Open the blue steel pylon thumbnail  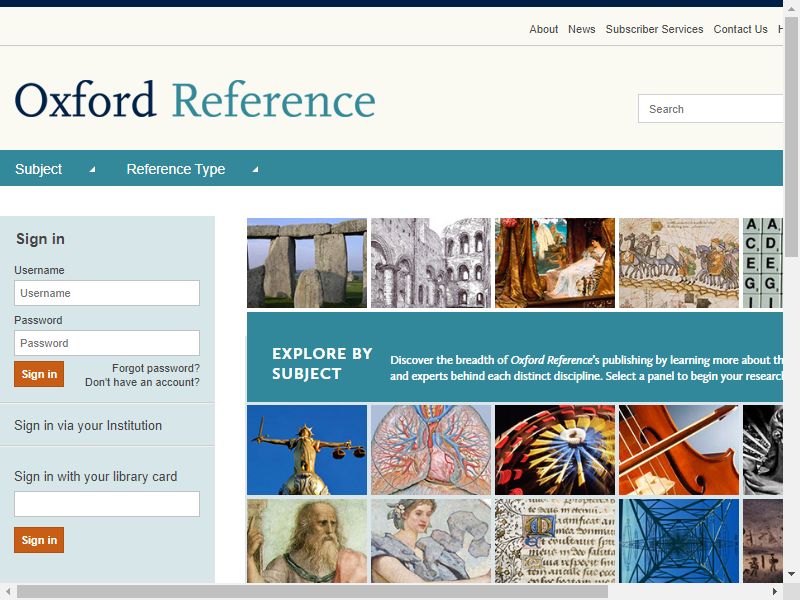click(679, 541)
